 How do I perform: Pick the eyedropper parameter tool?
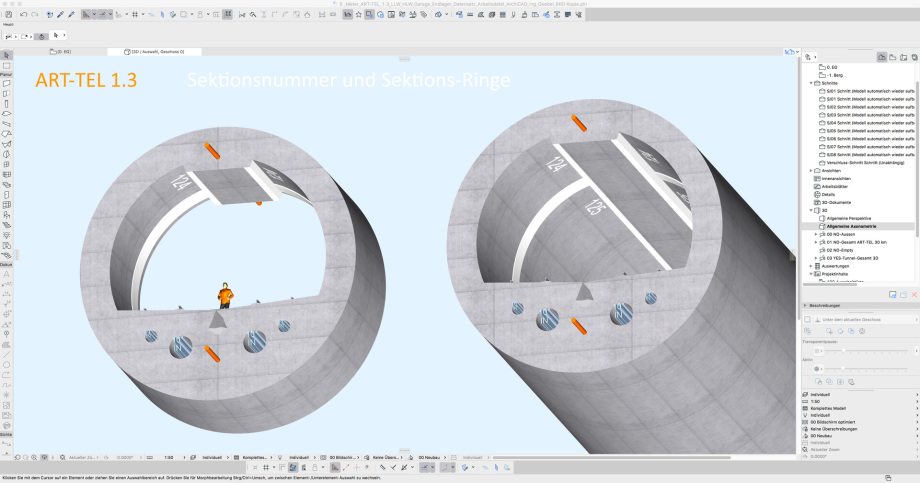[60, 15]
